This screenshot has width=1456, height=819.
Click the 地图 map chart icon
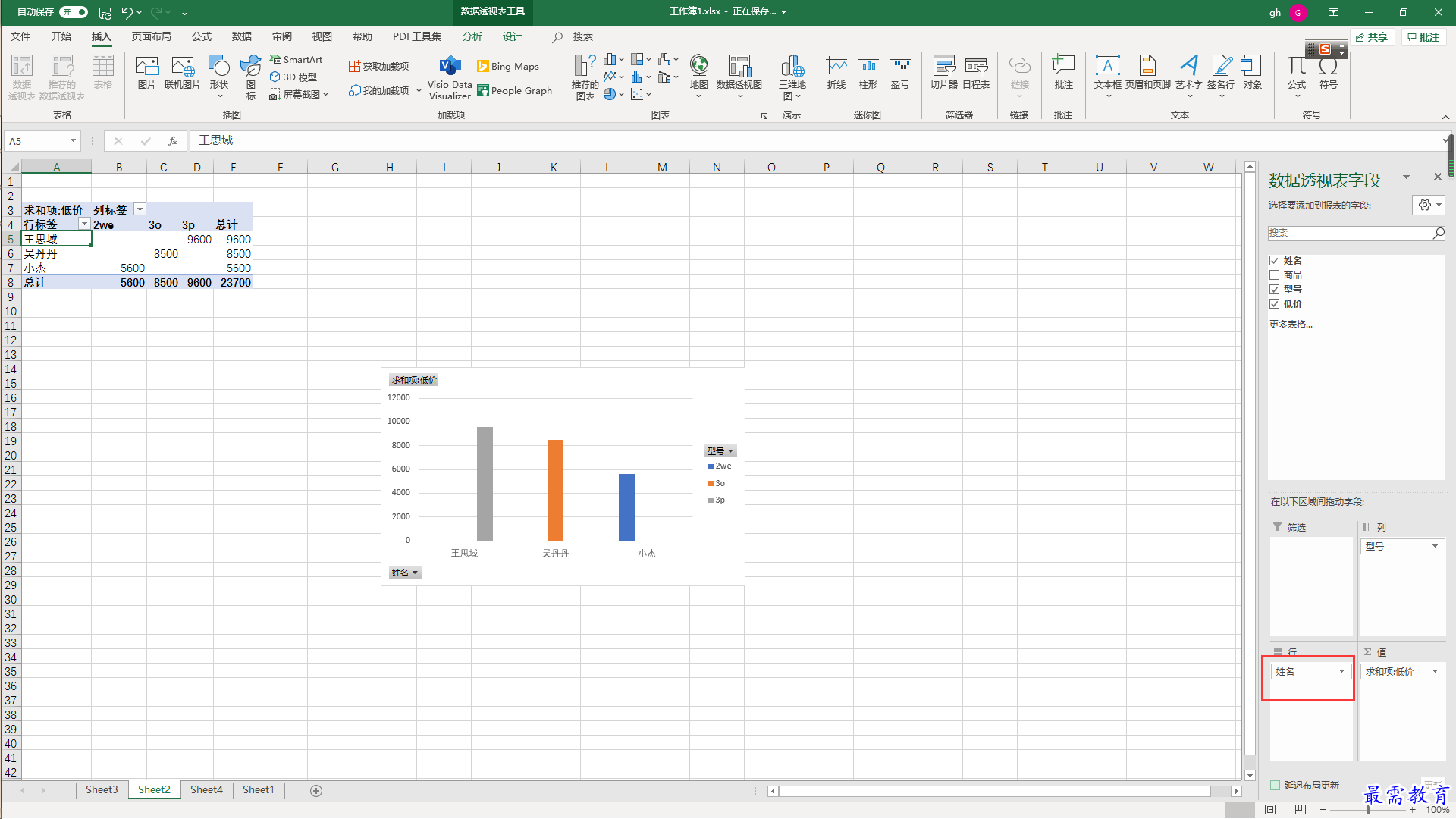[x=699, y=76]
